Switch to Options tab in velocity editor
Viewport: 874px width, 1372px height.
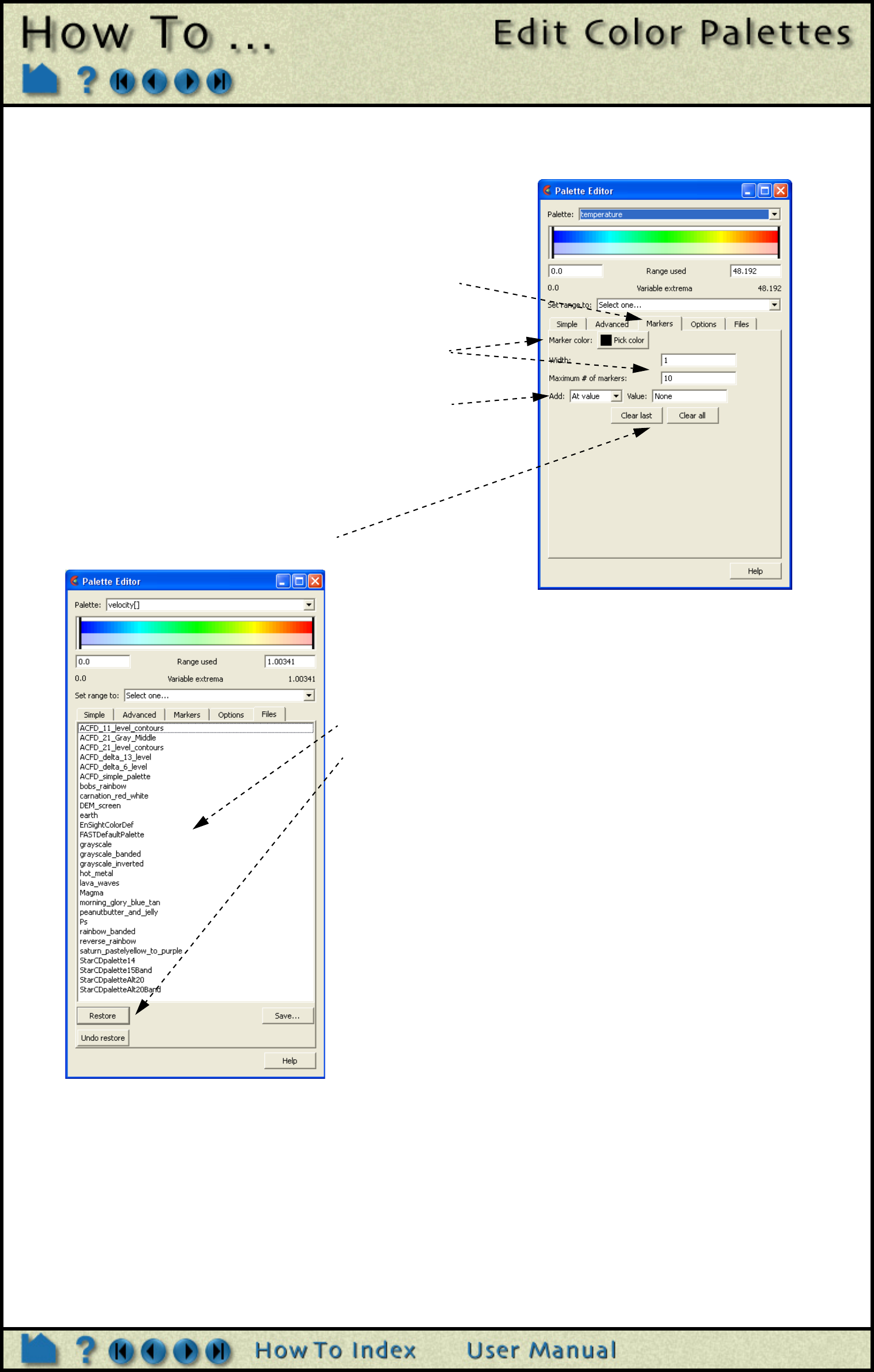231,715
